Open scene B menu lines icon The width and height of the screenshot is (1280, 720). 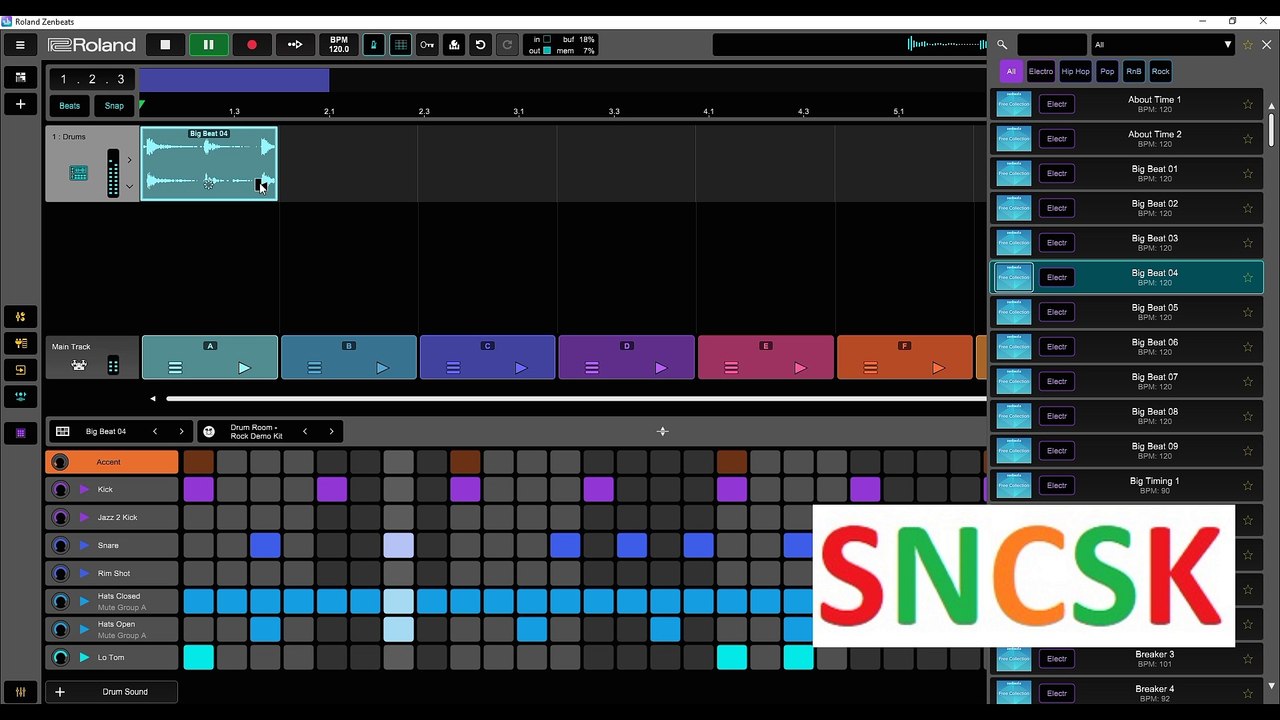coord(314,368)
